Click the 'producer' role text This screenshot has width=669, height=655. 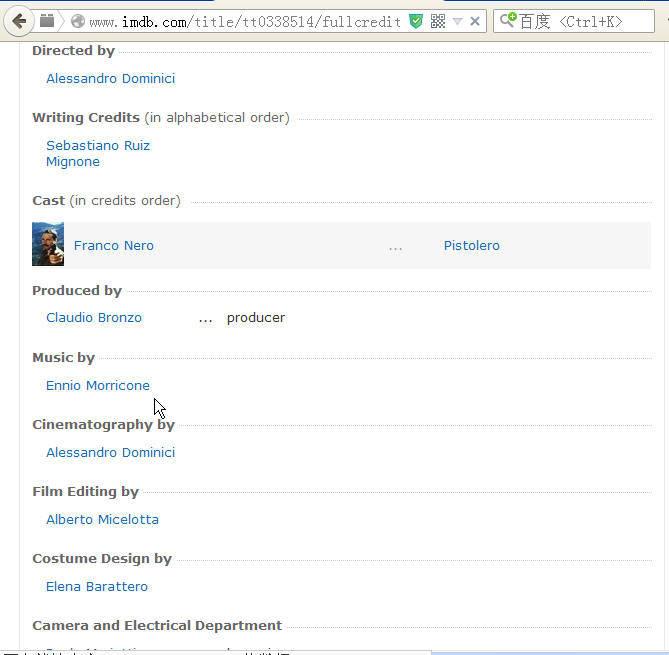[256, 318]
